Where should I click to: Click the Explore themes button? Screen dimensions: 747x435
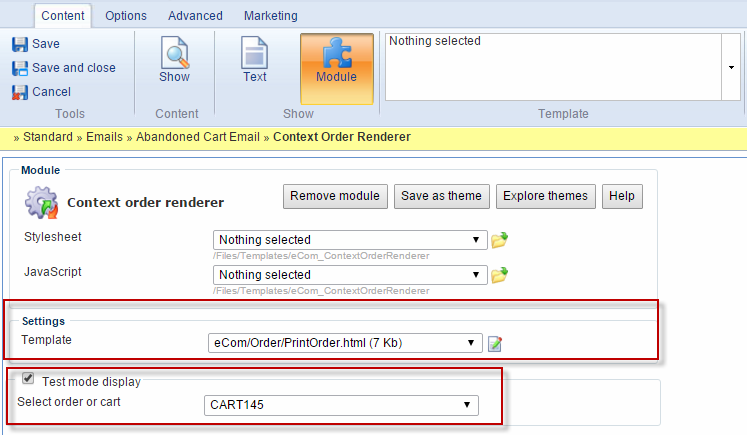point(546,196)
